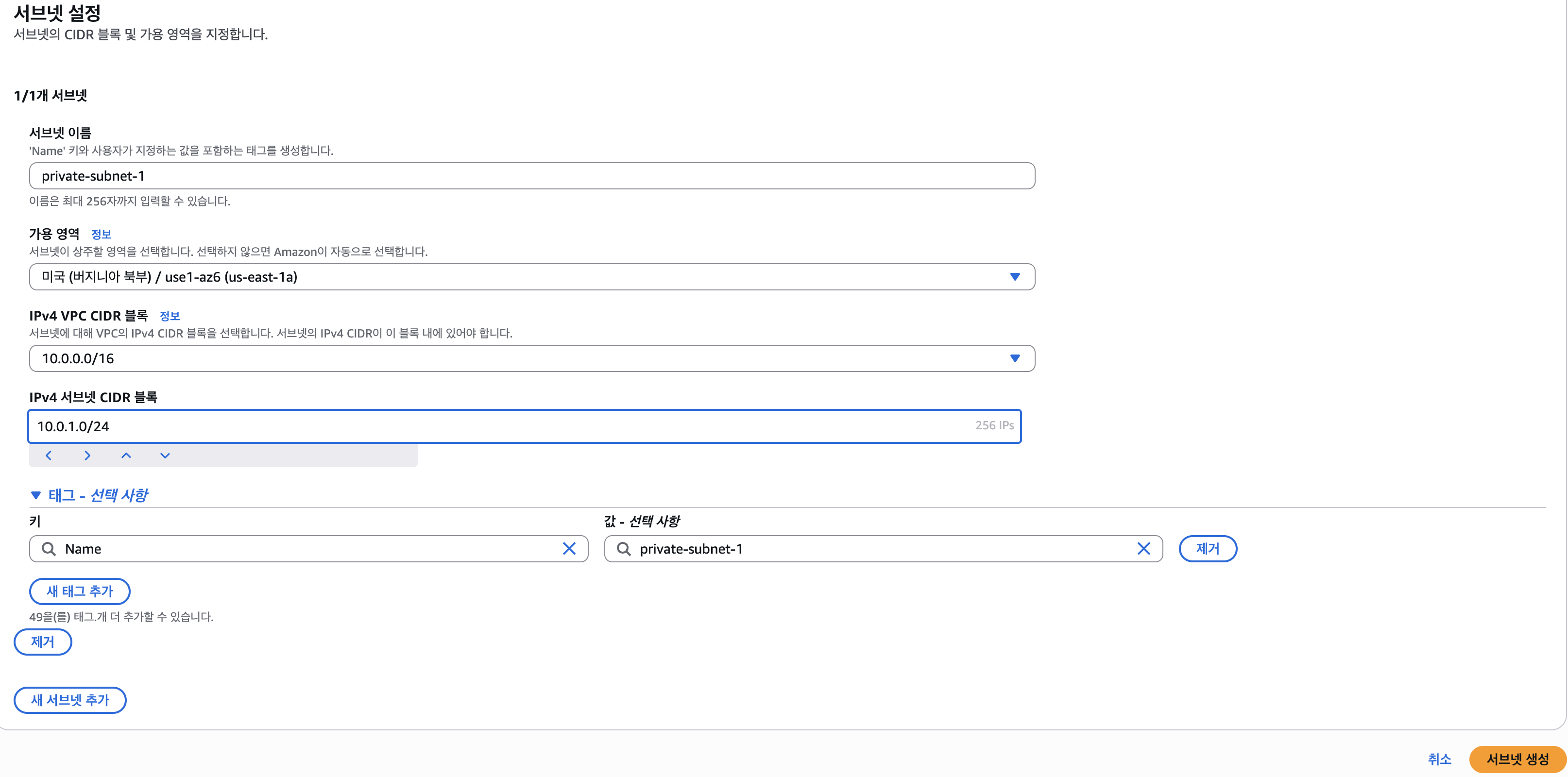
Task: Open the IPv4 VPC CIDR 블록 dropdown
Action: pos(532,358)
